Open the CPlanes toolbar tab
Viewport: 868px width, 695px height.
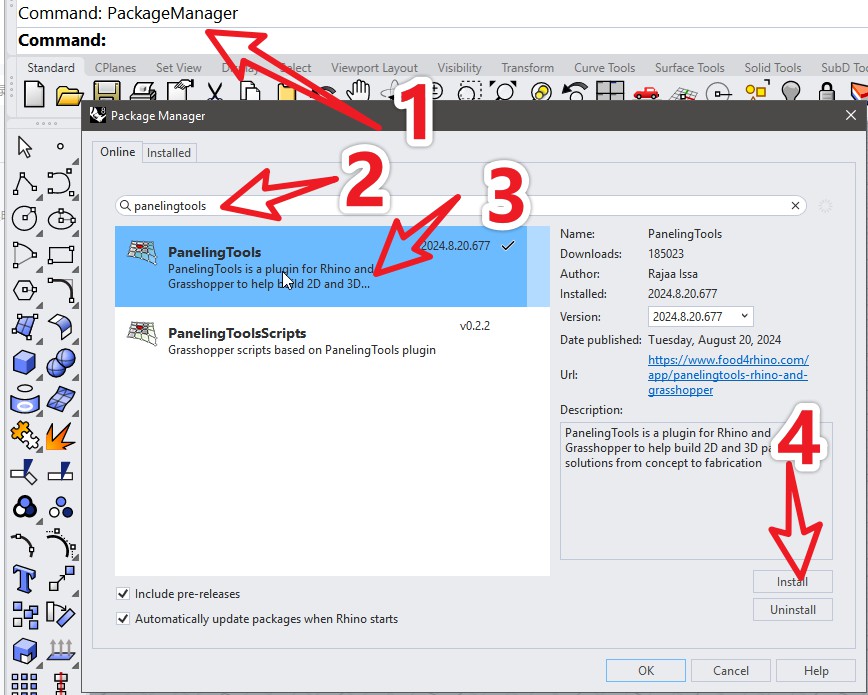click(115, 68)
